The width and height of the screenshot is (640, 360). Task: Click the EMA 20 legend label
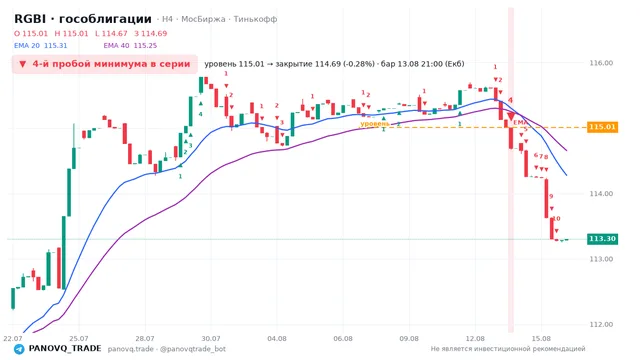tap(27, 45)
